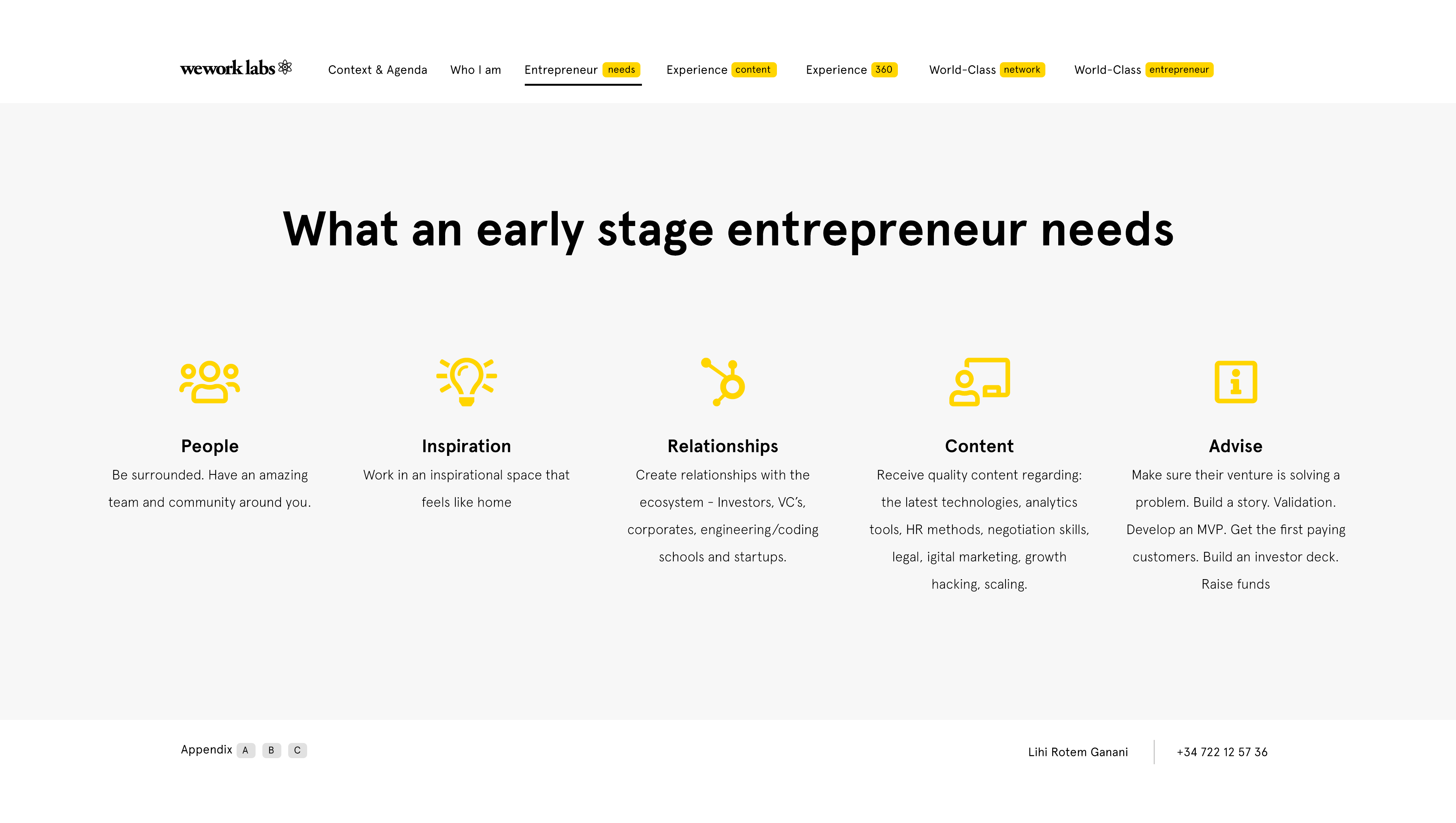1456x823 pixels.
Task: Open Appendix B badge
Action: click(271, 750)
